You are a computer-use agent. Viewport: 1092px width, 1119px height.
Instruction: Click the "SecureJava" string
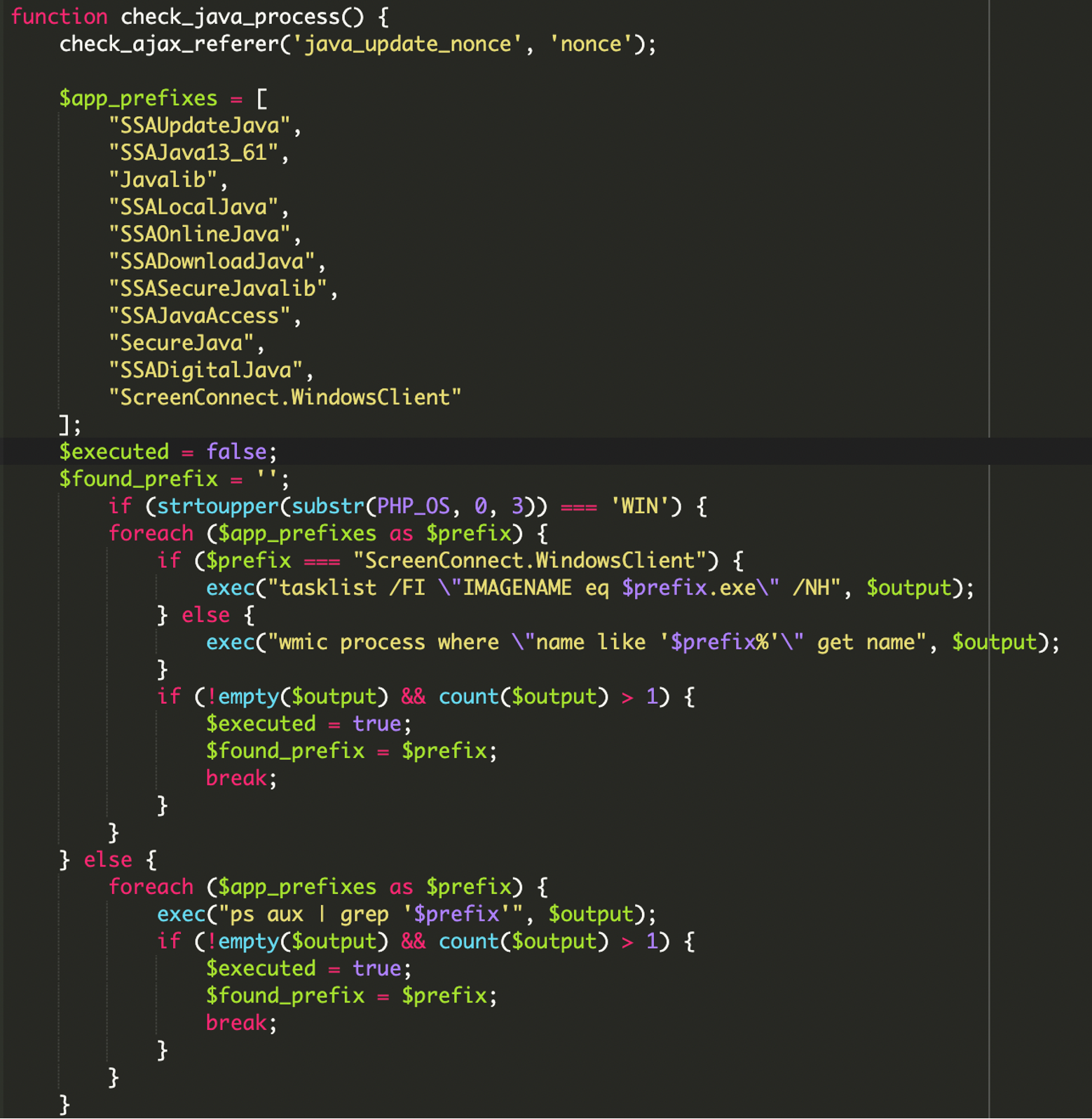(182, 344)
